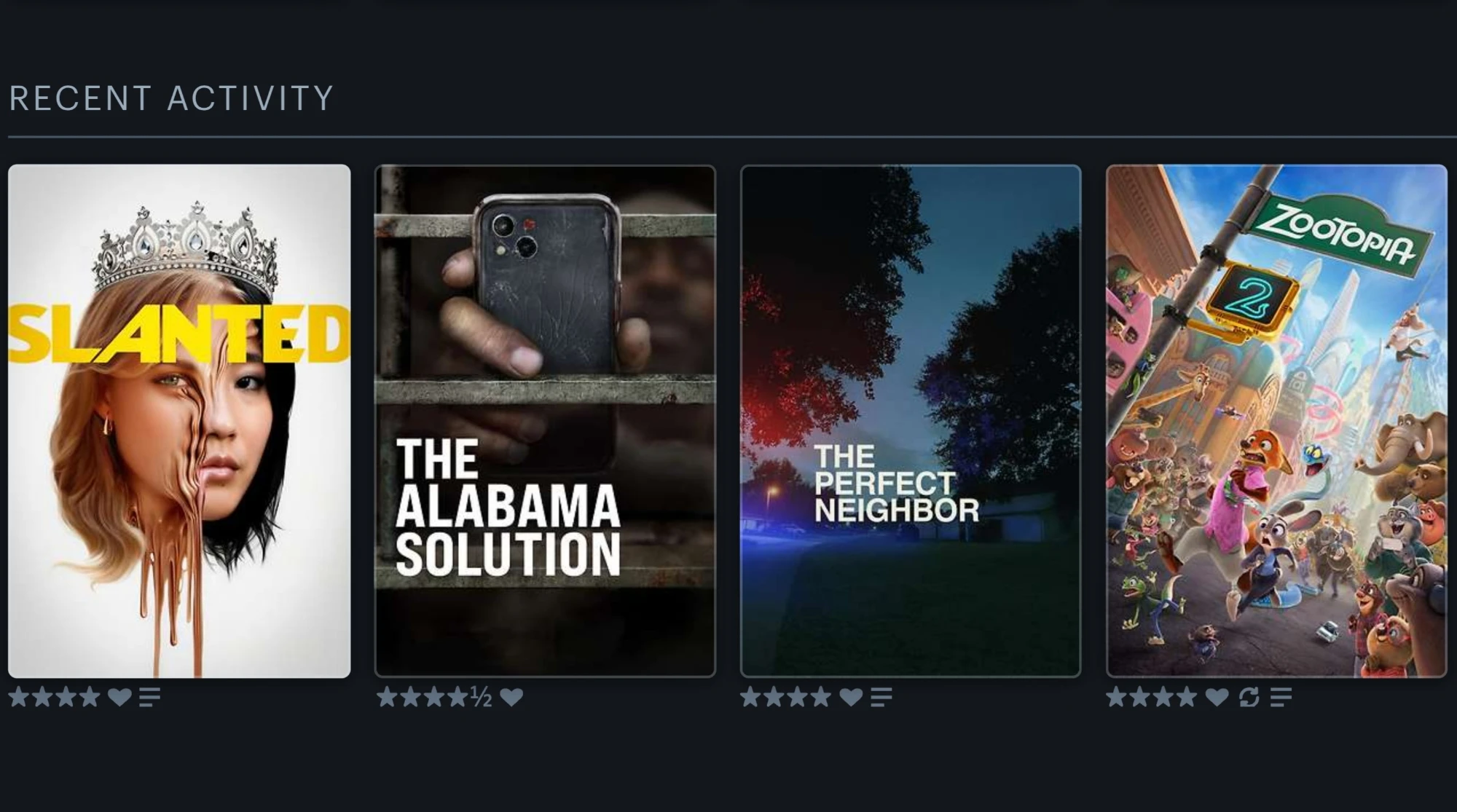The image size is (1457, 812).
Task: Click the Zootopia street sign on poster
Action: pyautogui.click(x=1339, y=232)
